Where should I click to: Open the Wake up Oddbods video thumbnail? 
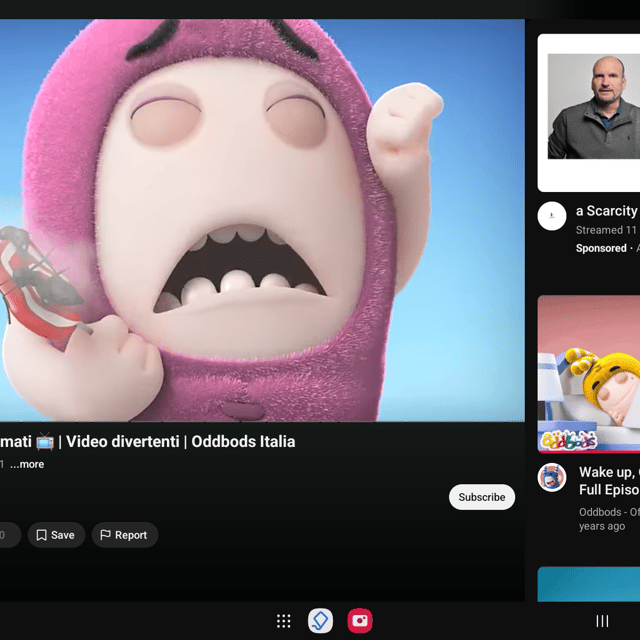[589, 374]
